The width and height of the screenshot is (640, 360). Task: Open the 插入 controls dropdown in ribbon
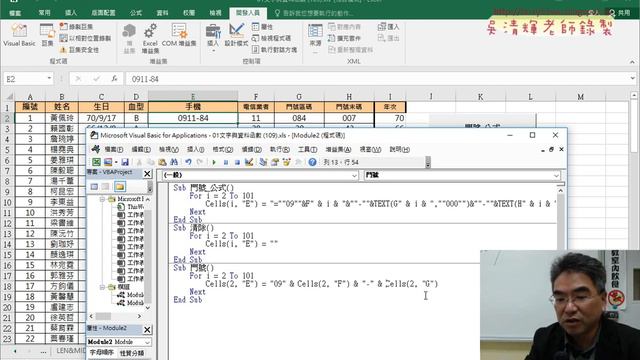coord(213,38)
